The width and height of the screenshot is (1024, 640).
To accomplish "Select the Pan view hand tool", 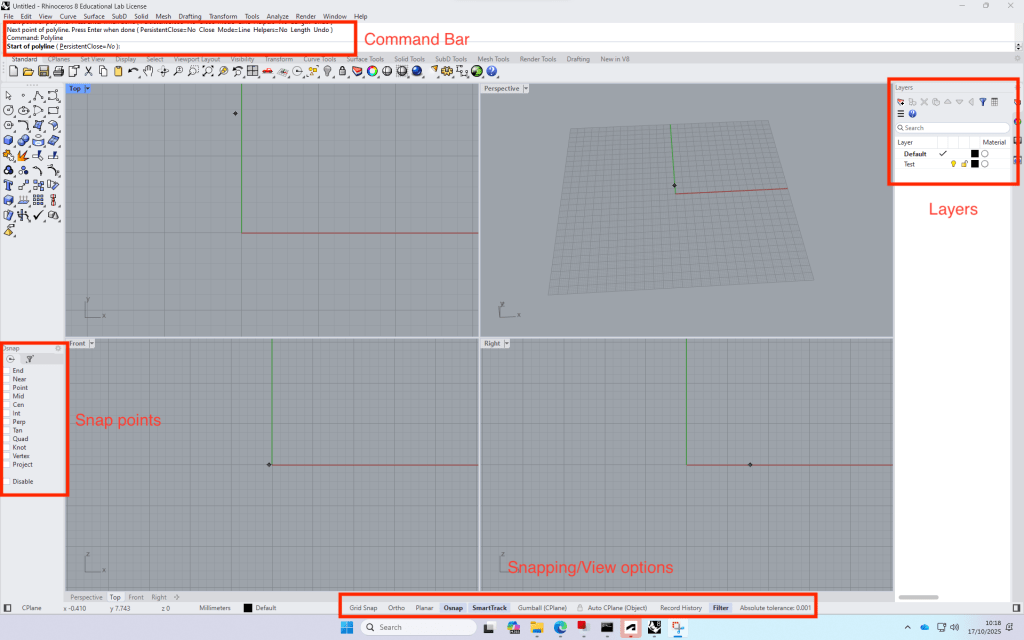I will [x=148, y=72].
